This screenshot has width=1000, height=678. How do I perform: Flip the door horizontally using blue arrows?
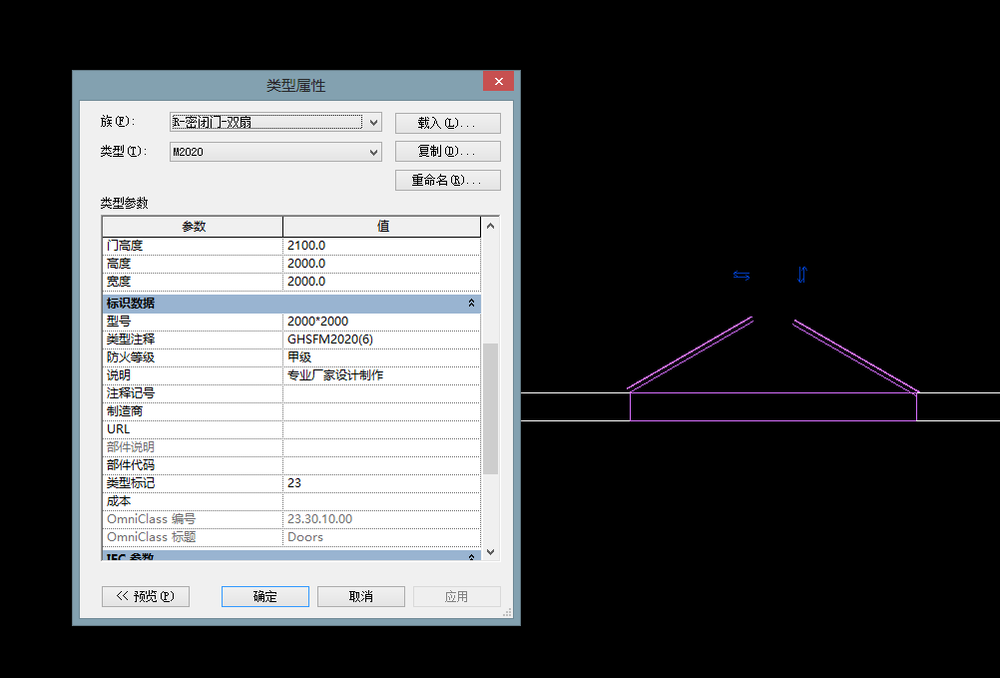pyautogui.click(x=741, y=276)
